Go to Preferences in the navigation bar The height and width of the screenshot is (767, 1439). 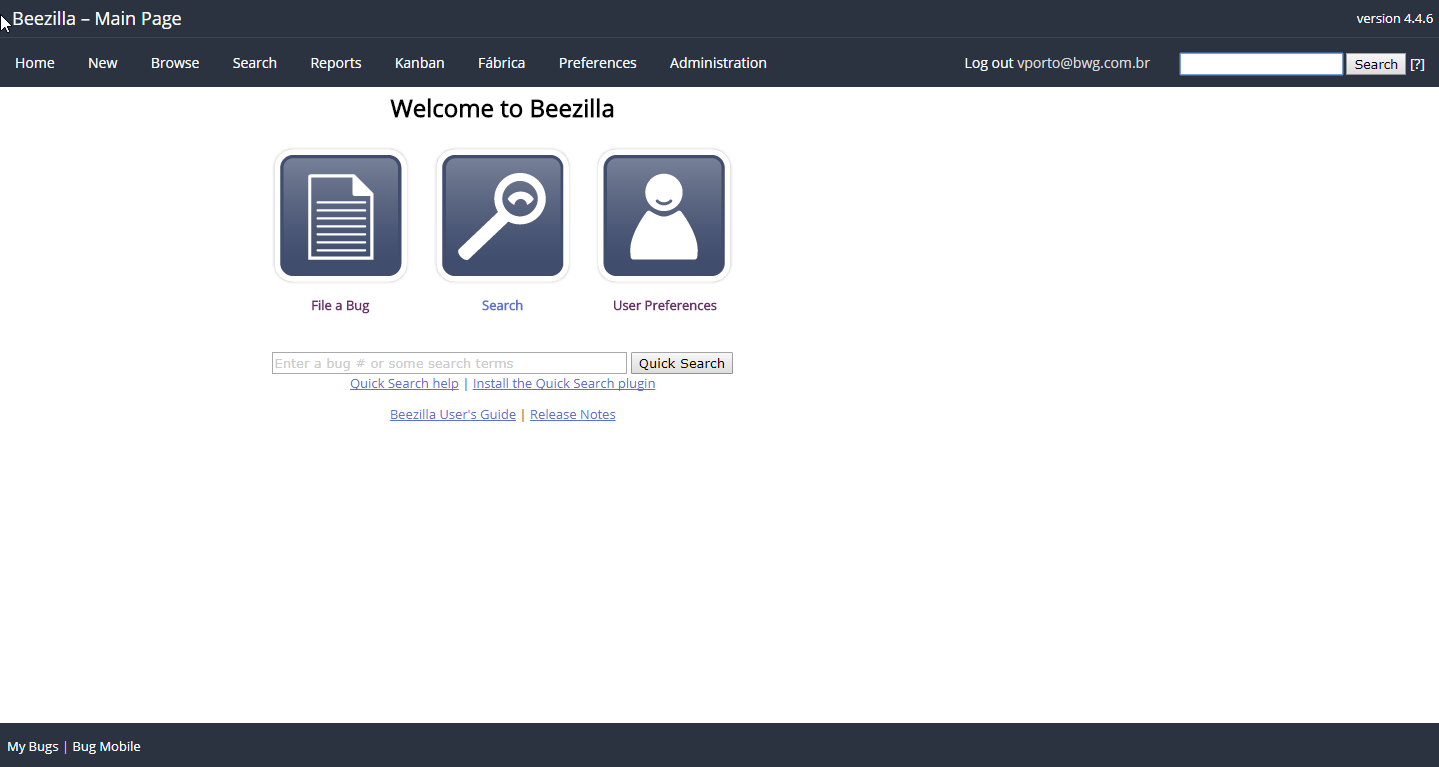tap(598, 63)
